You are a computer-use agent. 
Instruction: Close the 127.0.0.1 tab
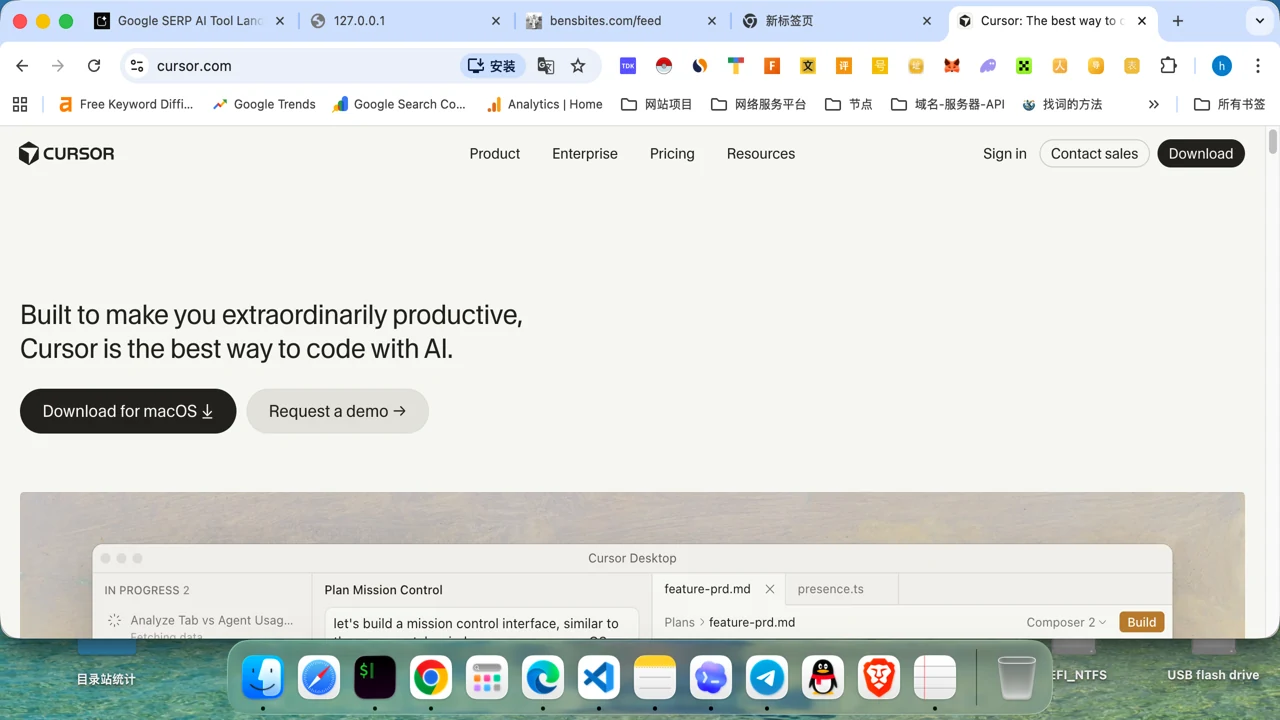point(496,21)
